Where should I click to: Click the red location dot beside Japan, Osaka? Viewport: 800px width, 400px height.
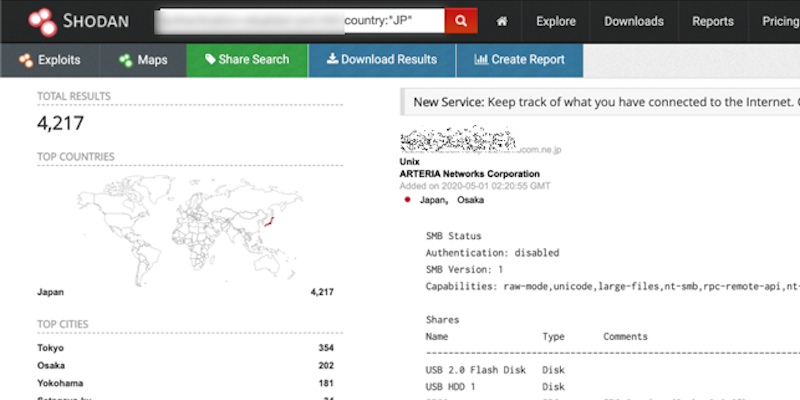407,200
